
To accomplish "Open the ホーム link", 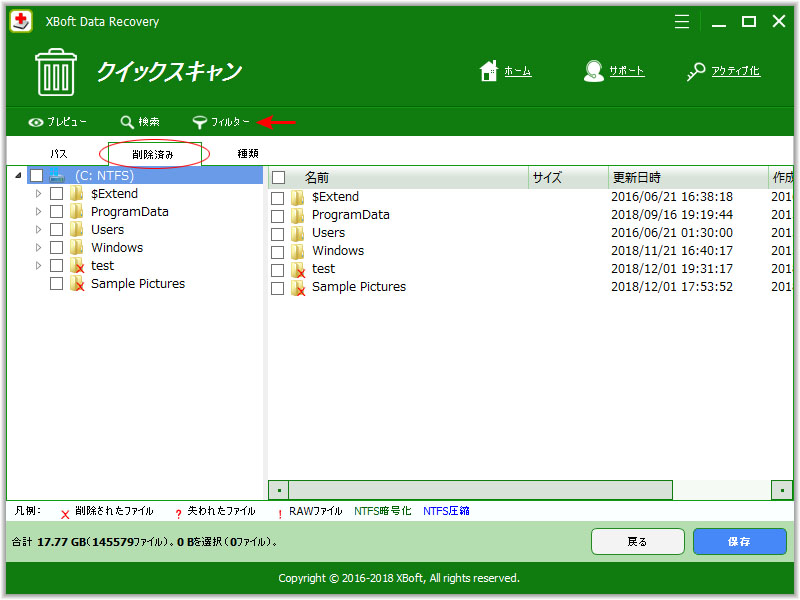I will point(518,71).
